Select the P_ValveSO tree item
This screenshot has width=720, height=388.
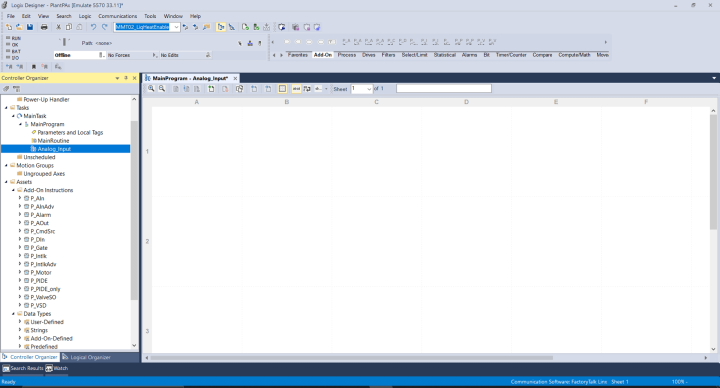(43, 297)
